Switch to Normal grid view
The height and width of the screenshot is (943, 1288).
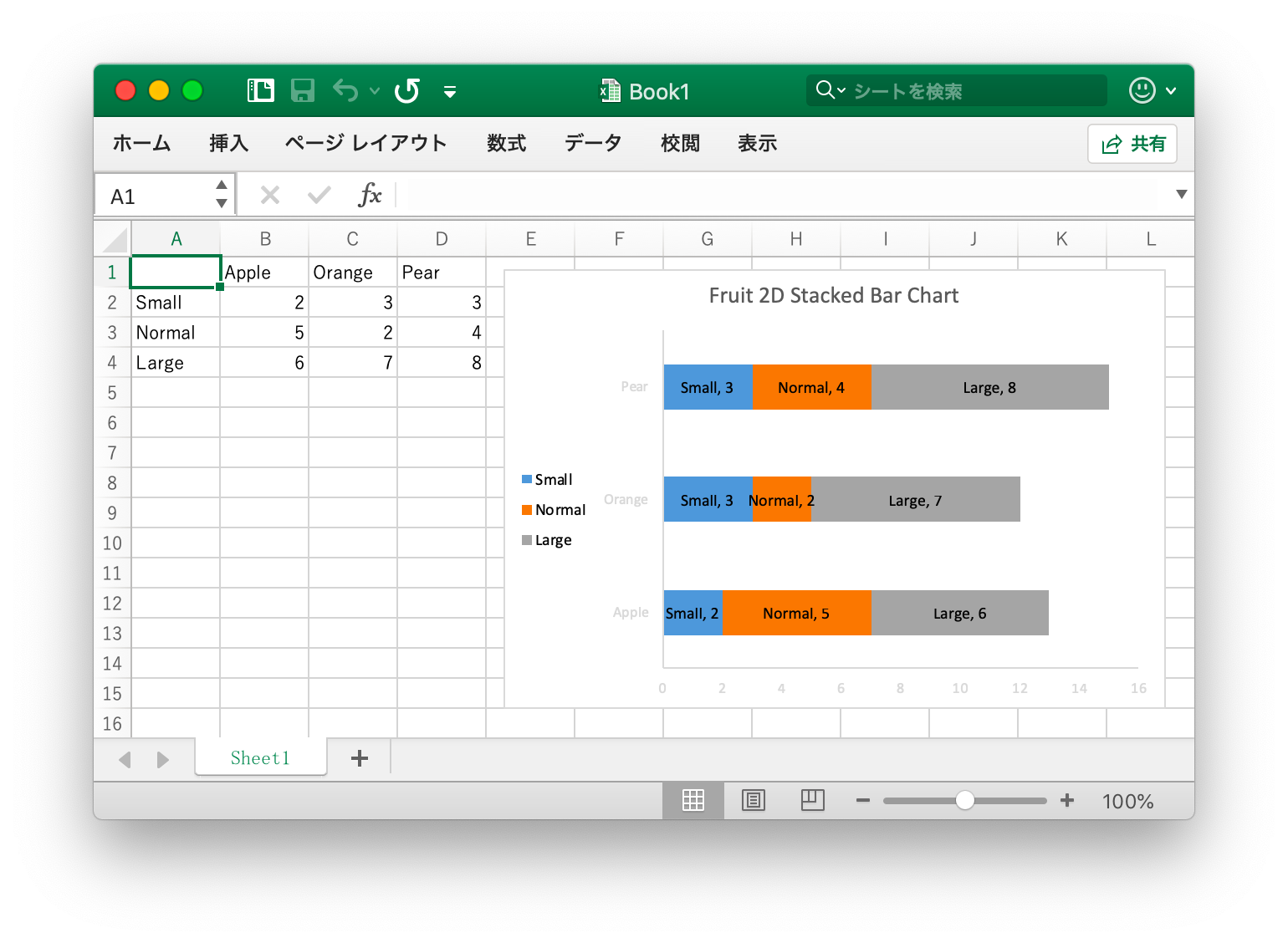(693, 801)
